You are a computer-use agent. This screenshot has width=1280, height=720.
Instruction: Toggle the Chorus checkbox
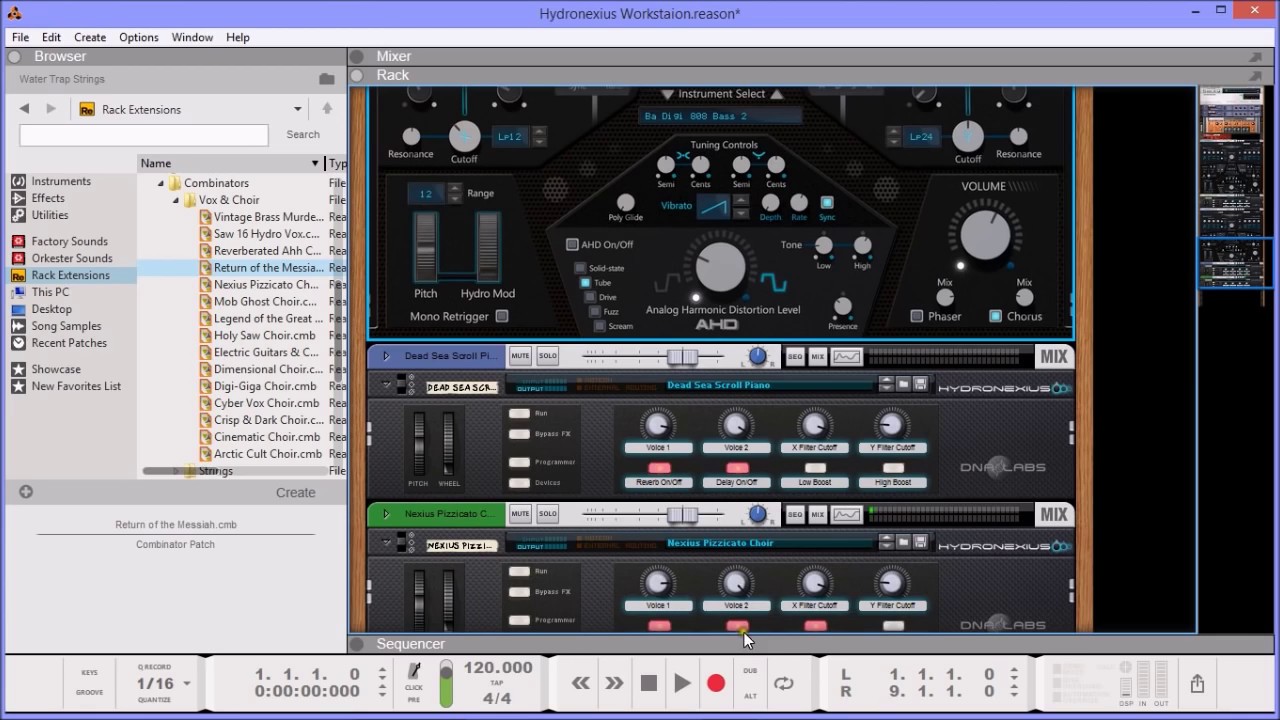pyautogui.click(x=995, y=316)
